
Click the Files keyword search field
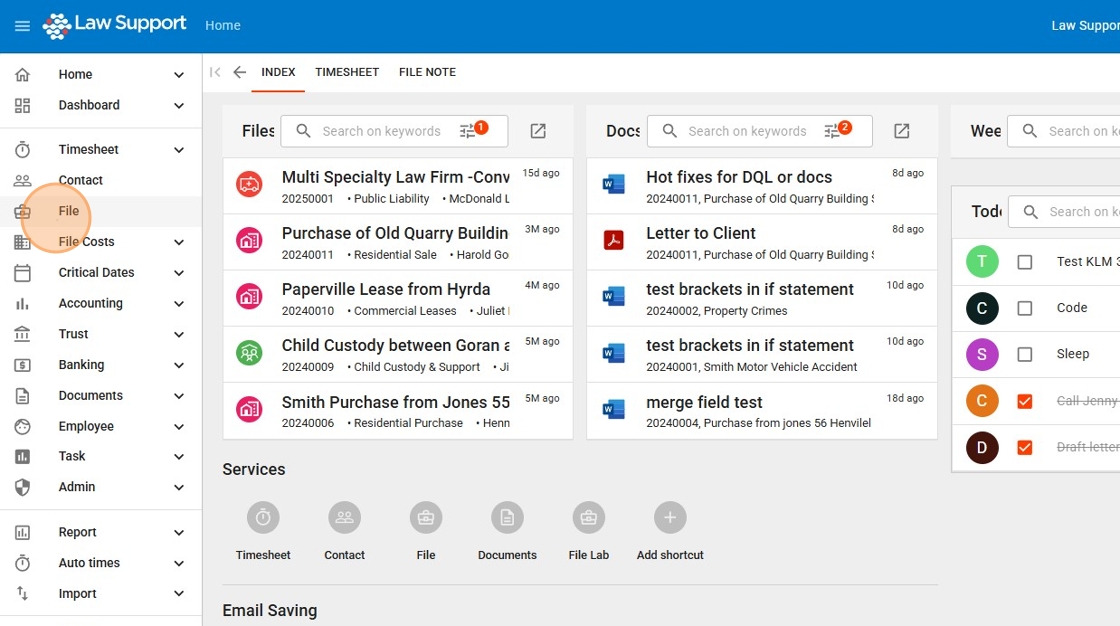[x=381, y=131]
